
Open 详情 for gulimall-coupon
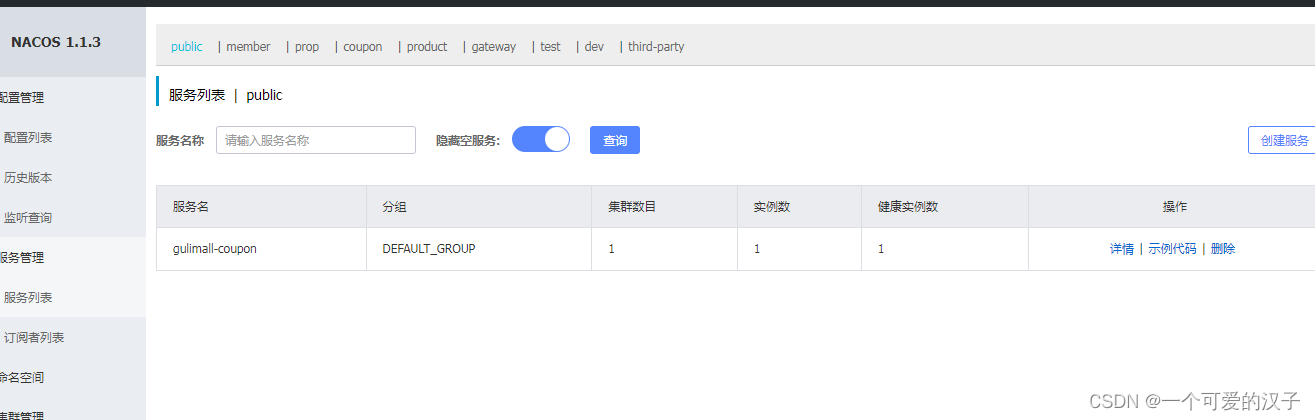(x=1122, y=249)
